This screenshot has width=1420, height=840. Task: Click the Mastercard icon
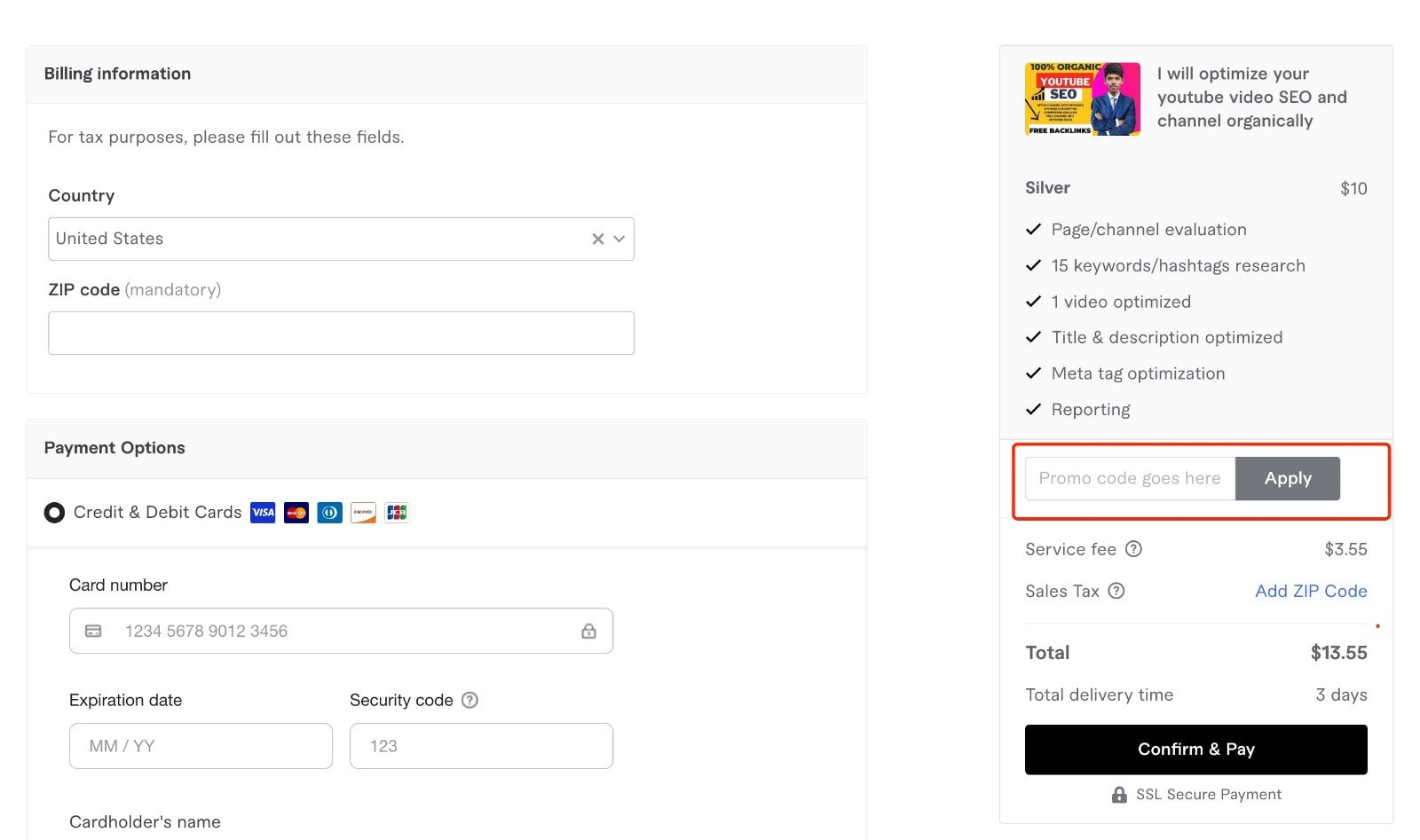[296, 513]
